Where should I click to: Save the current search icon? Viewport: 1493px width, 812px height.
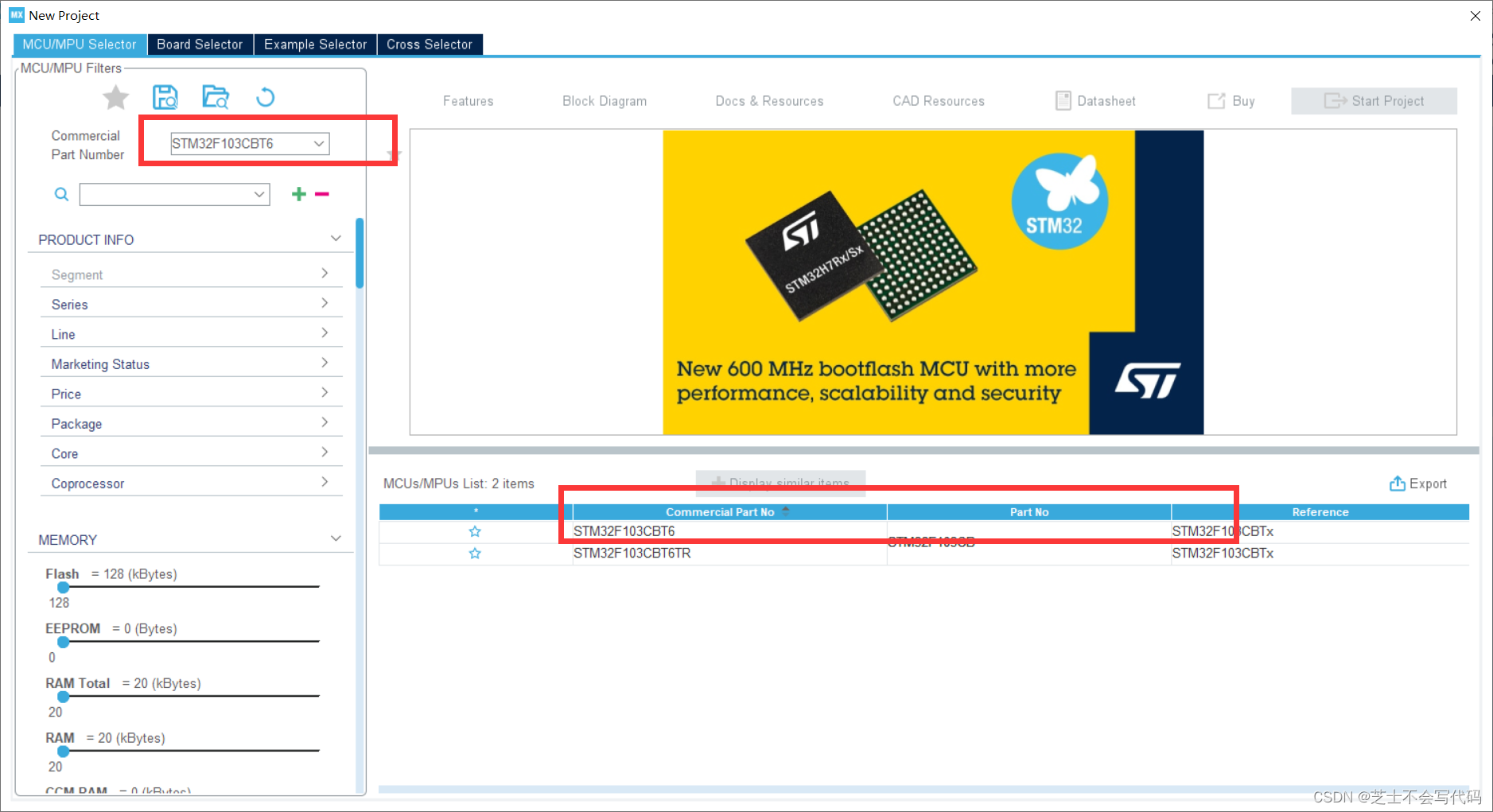165,98
